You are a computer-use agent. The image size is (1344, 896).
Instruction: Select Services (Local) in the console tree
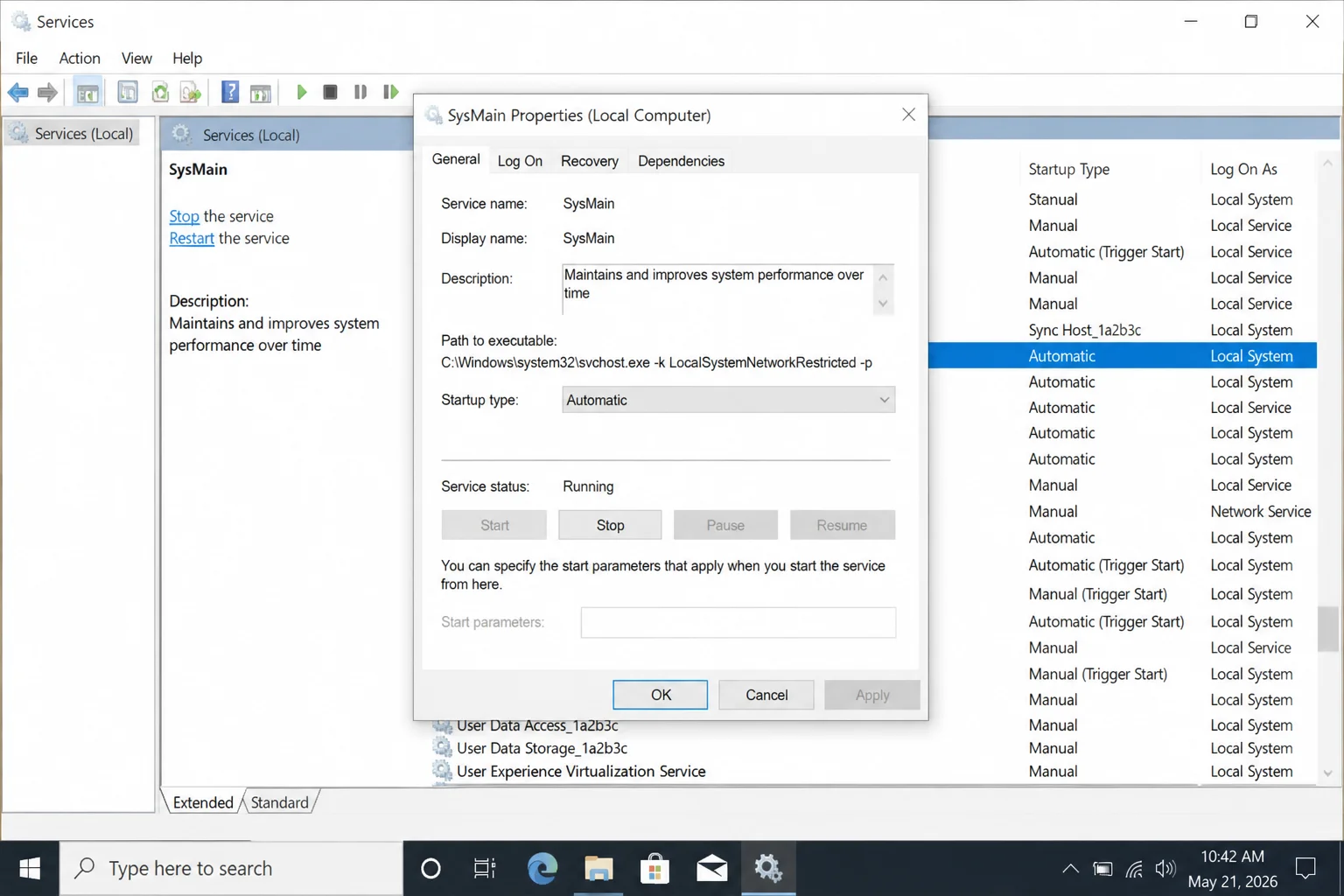(x=73, y=133)
